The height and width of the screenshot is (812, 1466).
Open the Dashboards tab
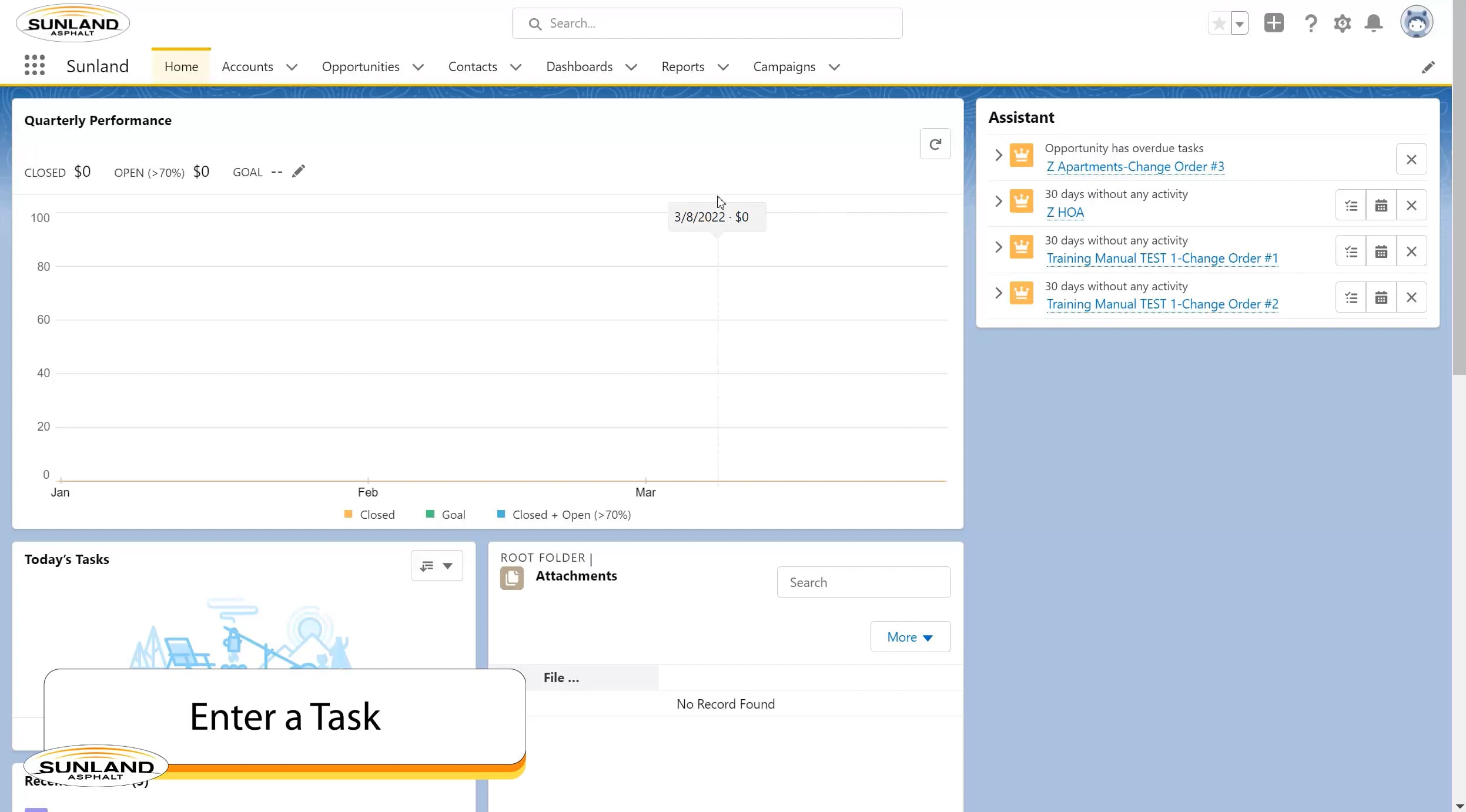(579, 67)
